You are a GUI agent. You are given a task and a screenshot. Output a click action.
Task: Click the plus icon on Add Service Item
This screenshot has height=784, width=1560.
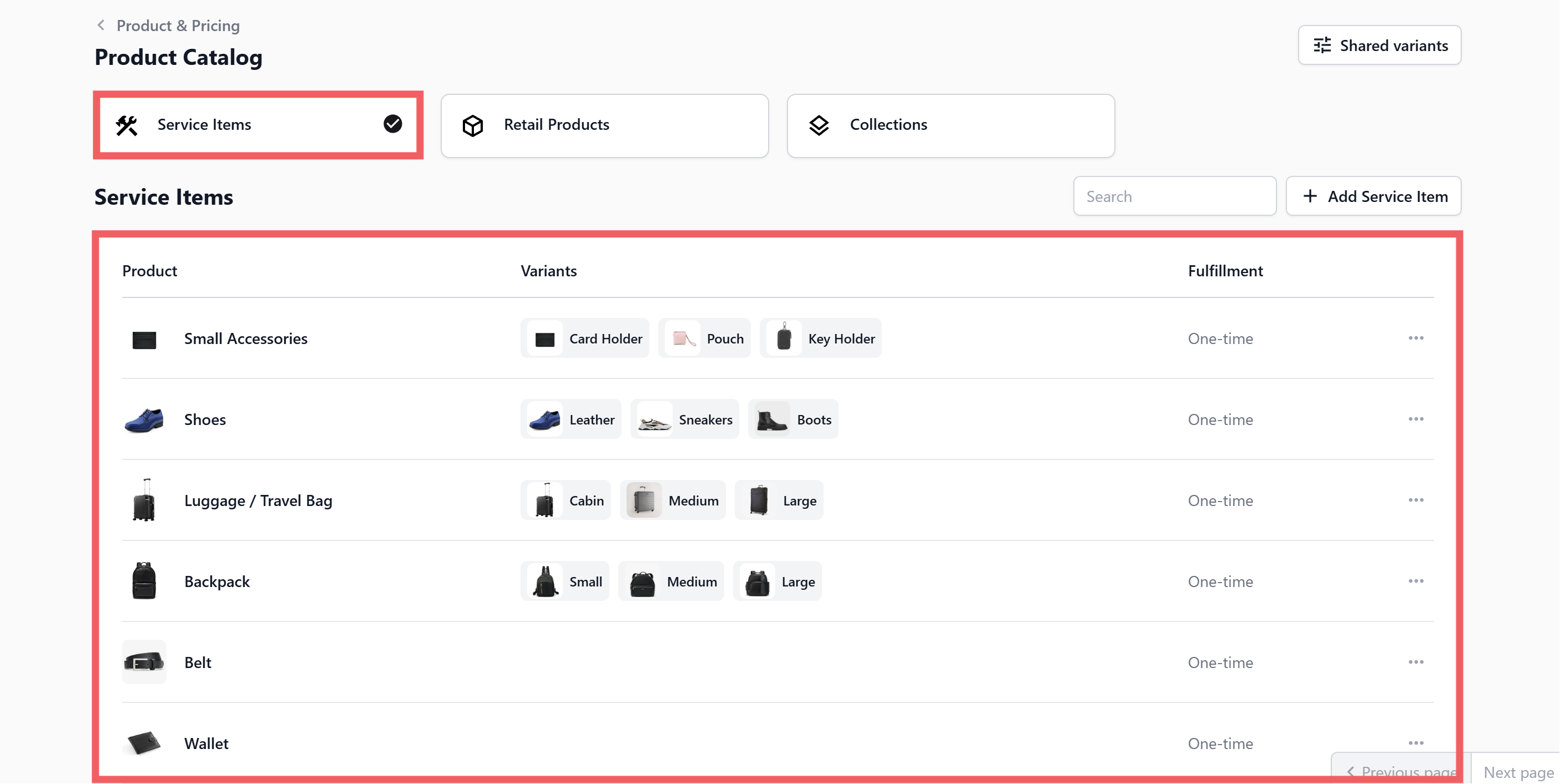pyautogui.click(x=1310, y=196)
